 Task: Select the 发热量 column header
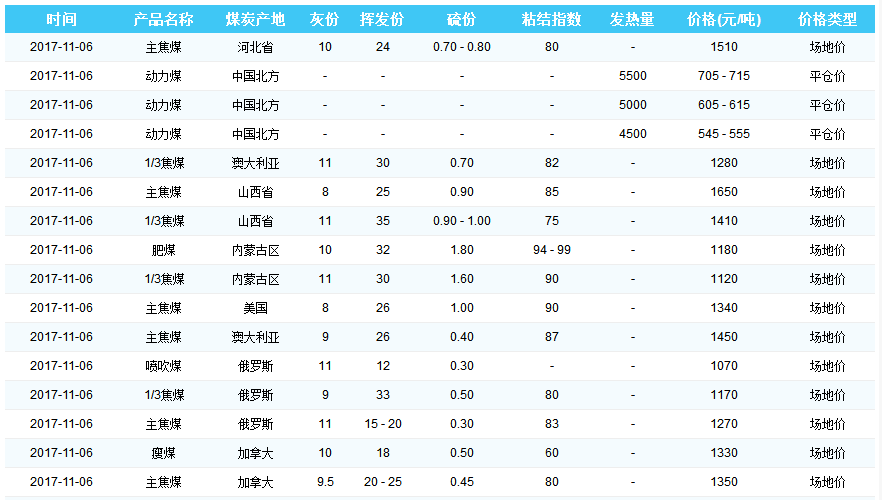tap(632, 20)
